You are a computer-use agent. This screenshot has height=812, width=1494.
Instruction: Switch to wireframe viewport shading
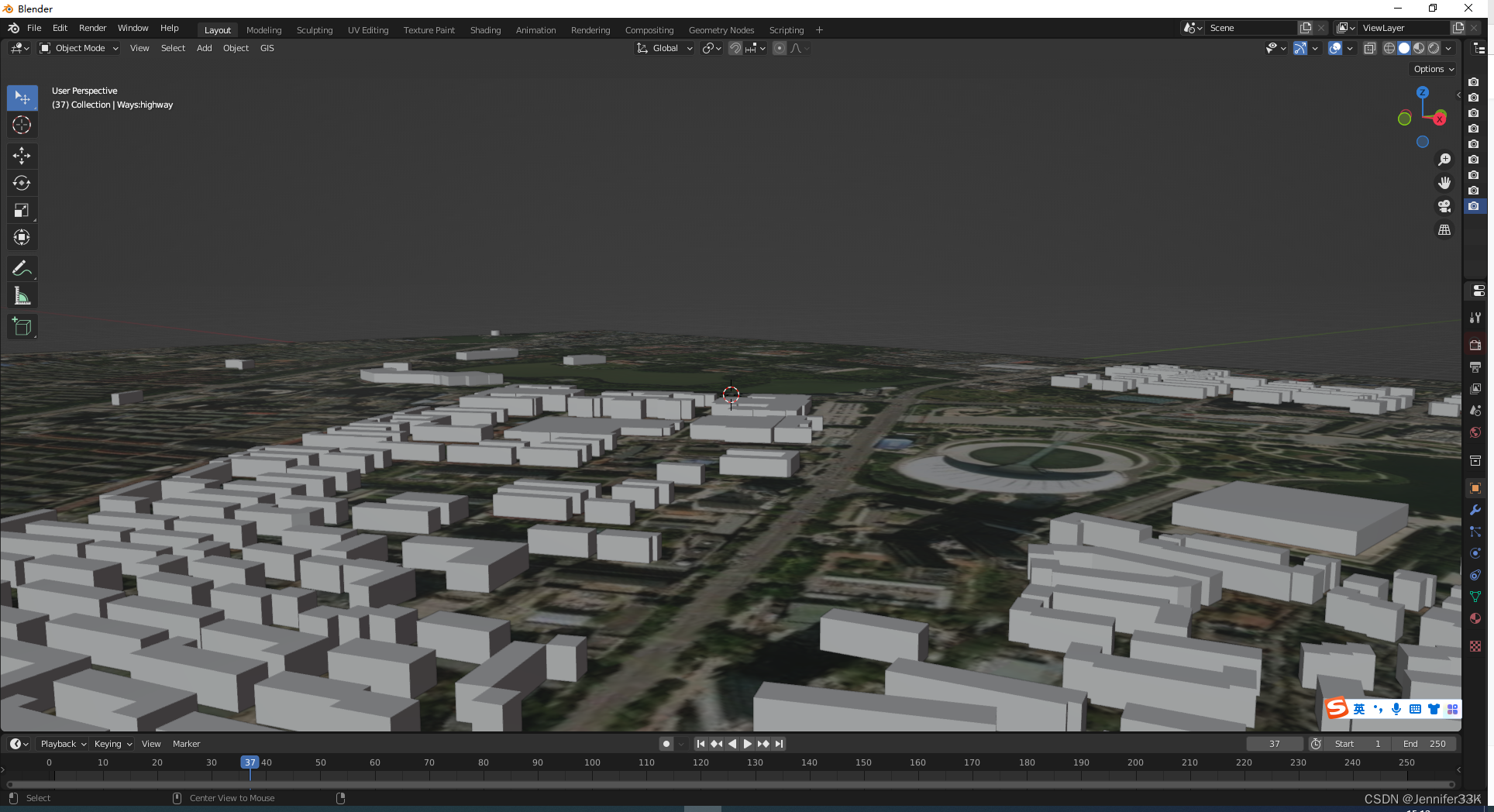click(x=1389, y=48)
